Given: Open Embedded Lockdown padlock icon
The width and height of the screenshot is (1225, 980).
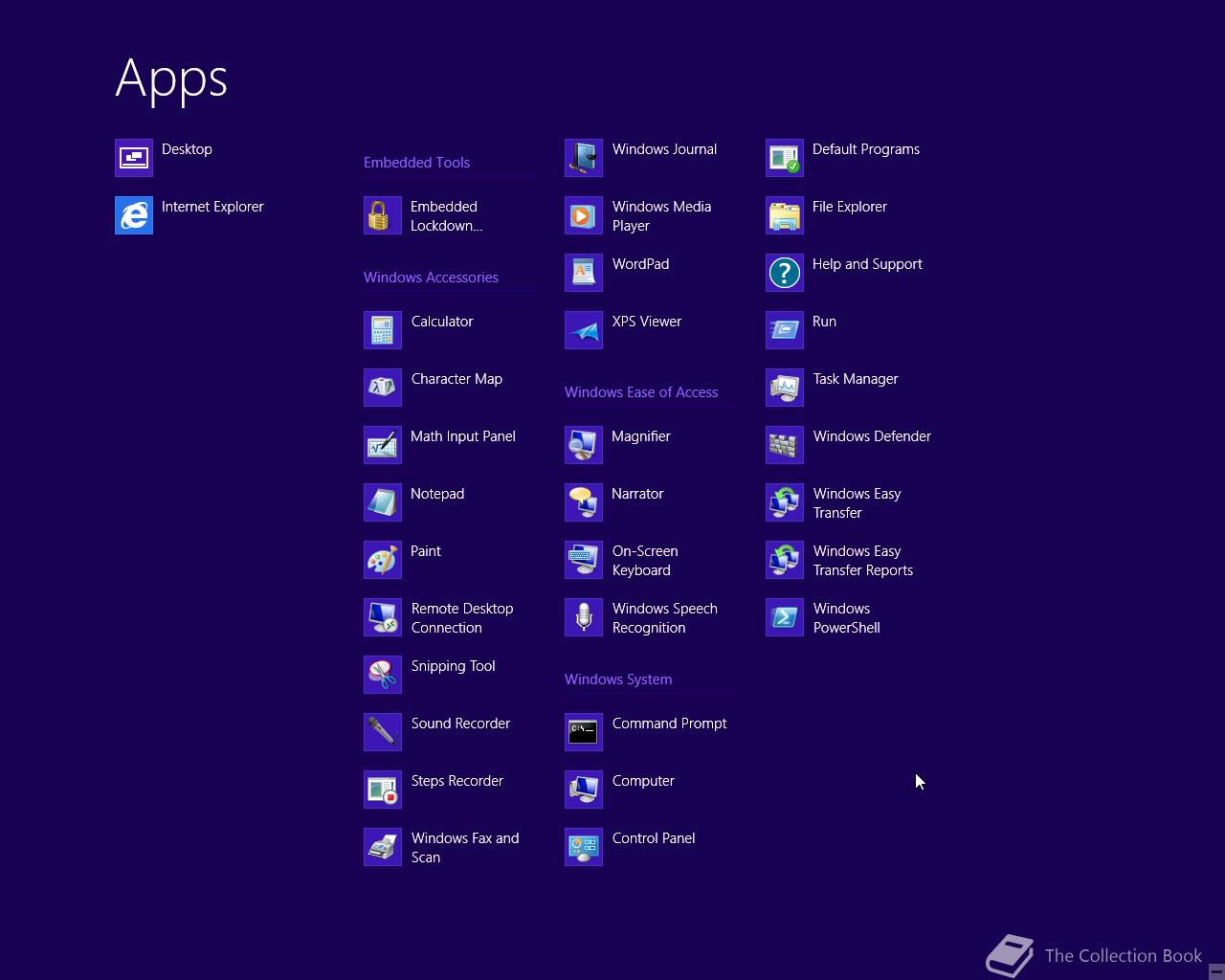Looking at the screenshot, I should click(x=383, y=215).
